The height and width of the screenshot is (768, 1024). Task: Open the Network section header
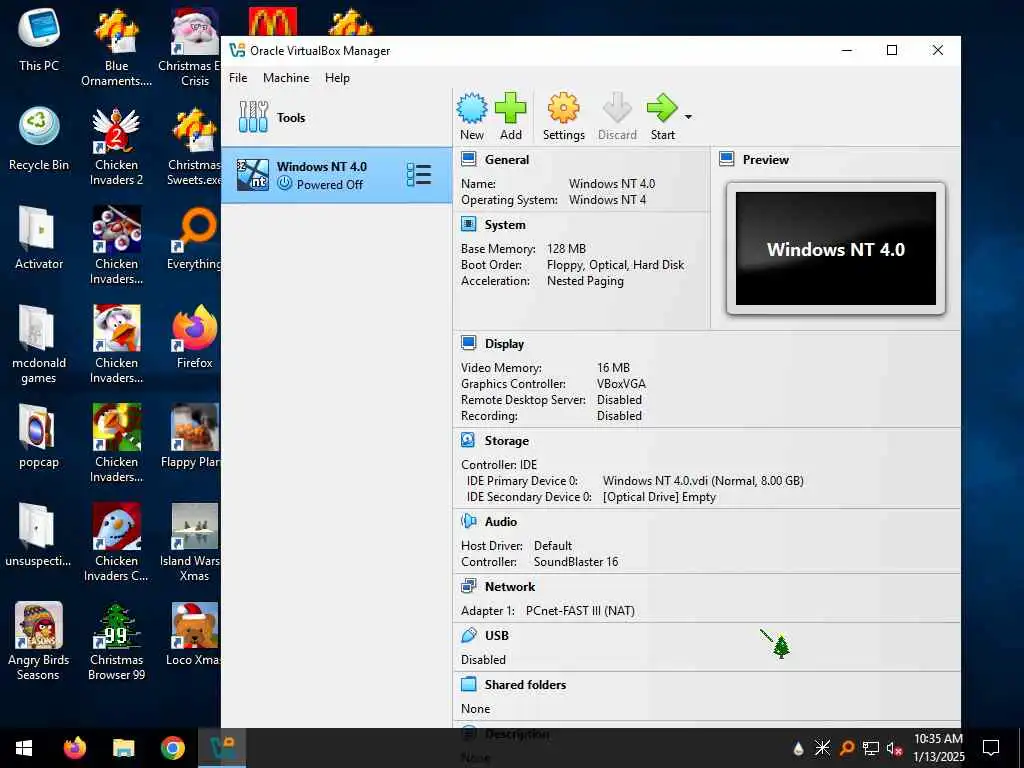(x=510, y=586)
